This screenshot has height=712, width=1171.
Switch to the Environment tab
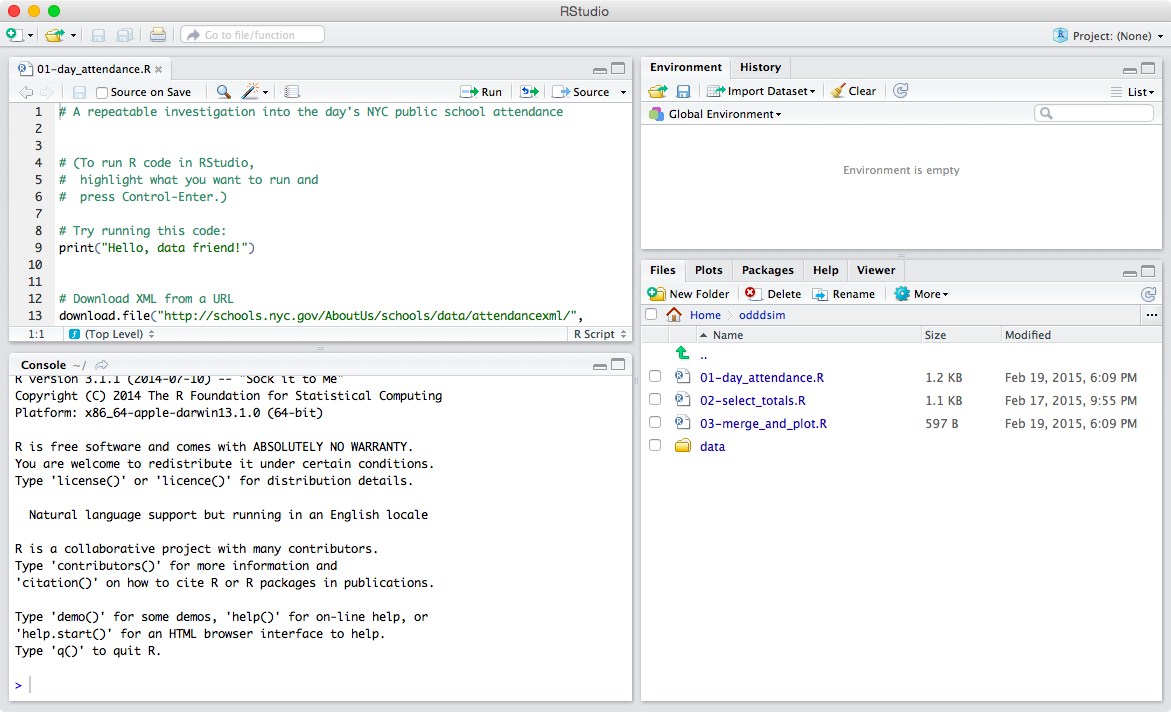click(x=686, y=67)
